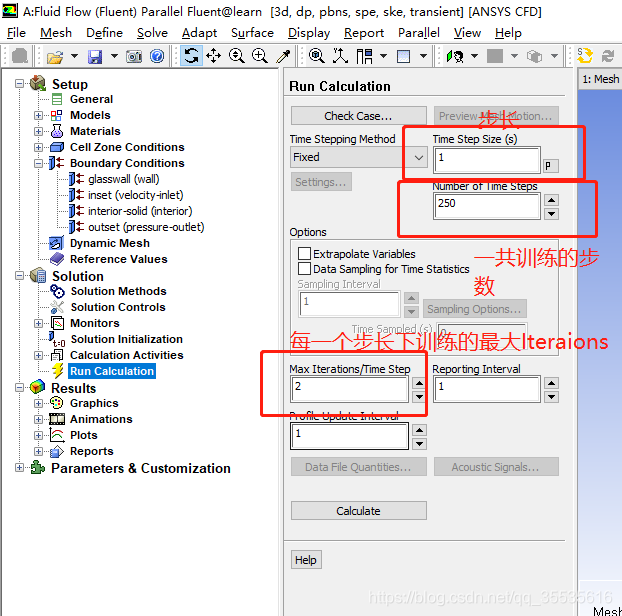Click the Acoustic Signals button
The image size is (622, 616).
(x=496, y=467)
